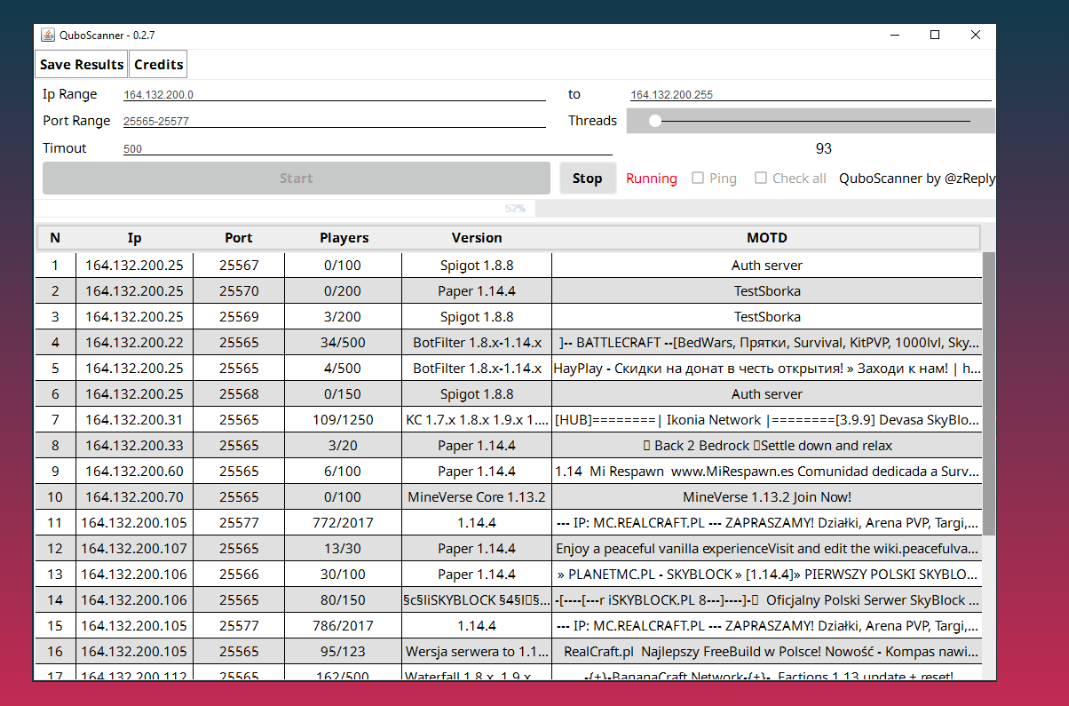Click players cell 4/500
1069x706 pixels.
point(343,368)
